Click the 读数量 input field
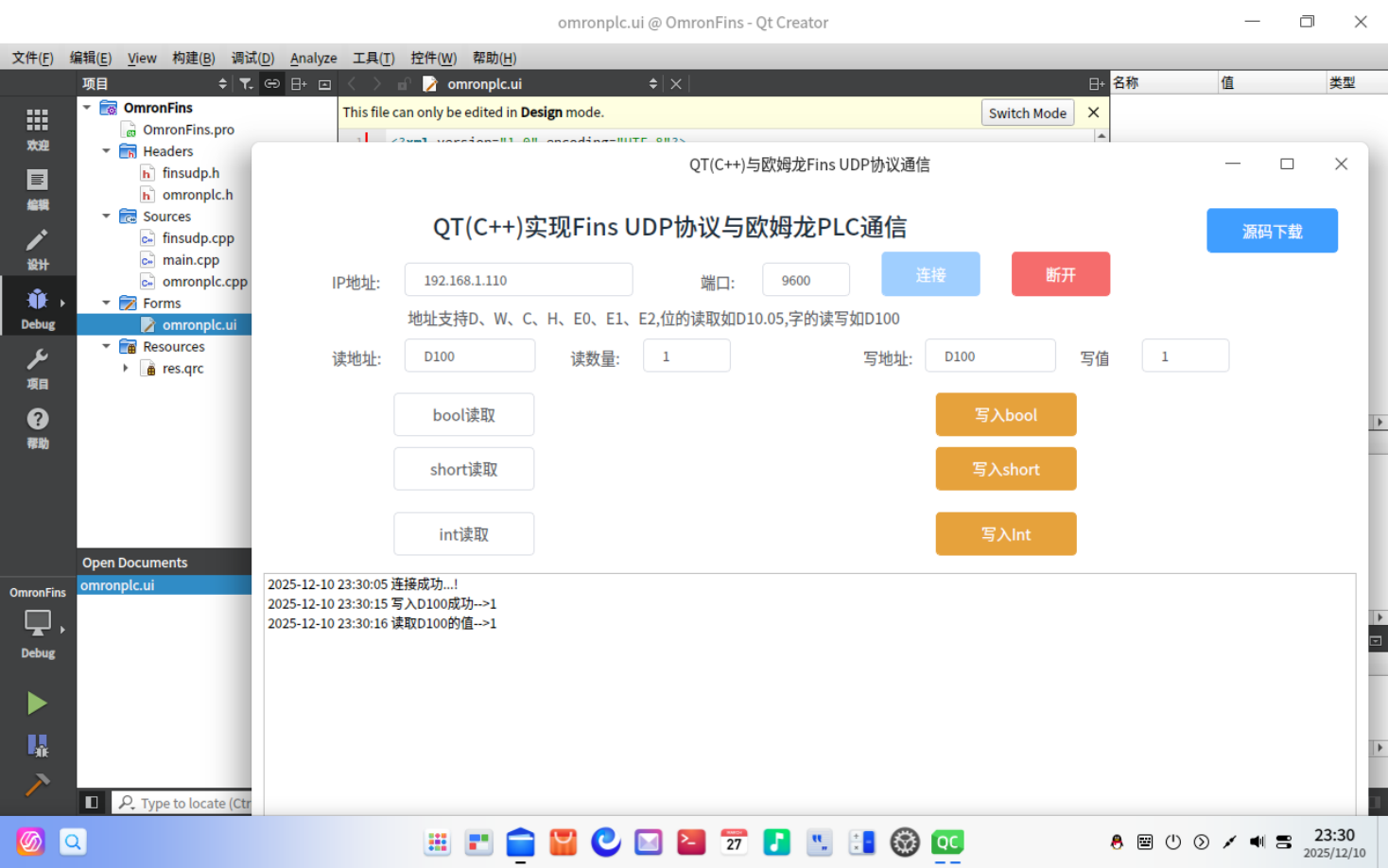This screenshot has height=868, width=1388. (x=686, y=356)
